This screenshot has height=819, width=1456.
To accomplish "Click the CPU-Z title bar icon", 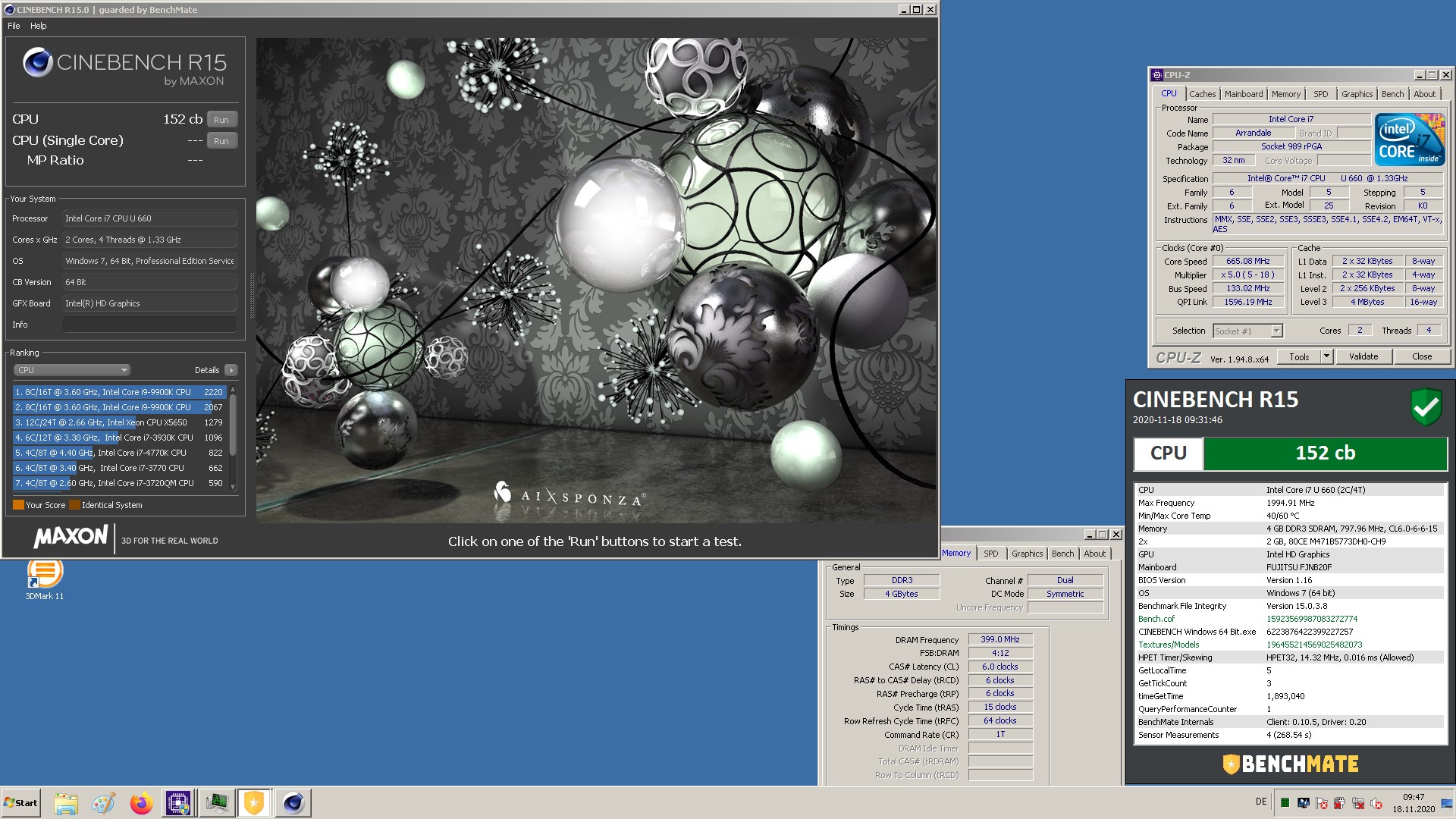I will tap(1156, 75).
